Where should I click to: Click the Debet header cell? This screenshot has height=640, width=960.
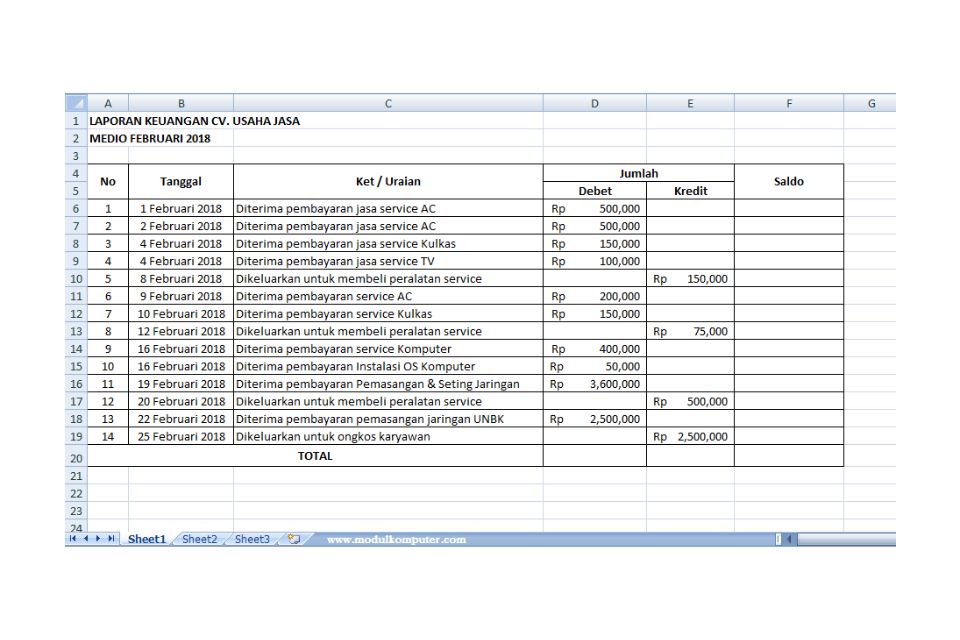(594, 190)
